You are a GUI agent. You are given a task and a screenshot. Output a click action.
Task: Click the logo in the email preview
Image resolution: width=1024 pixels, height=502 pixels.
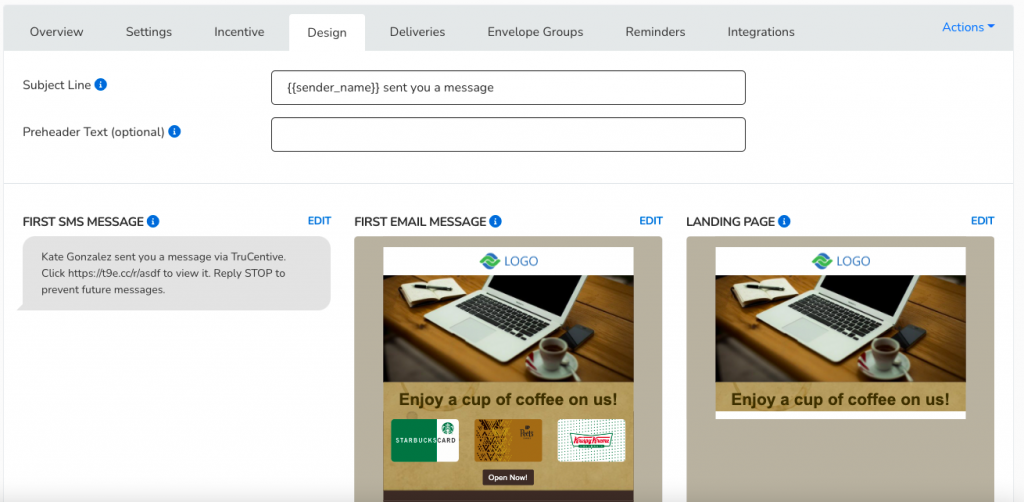tap(508, 261)
